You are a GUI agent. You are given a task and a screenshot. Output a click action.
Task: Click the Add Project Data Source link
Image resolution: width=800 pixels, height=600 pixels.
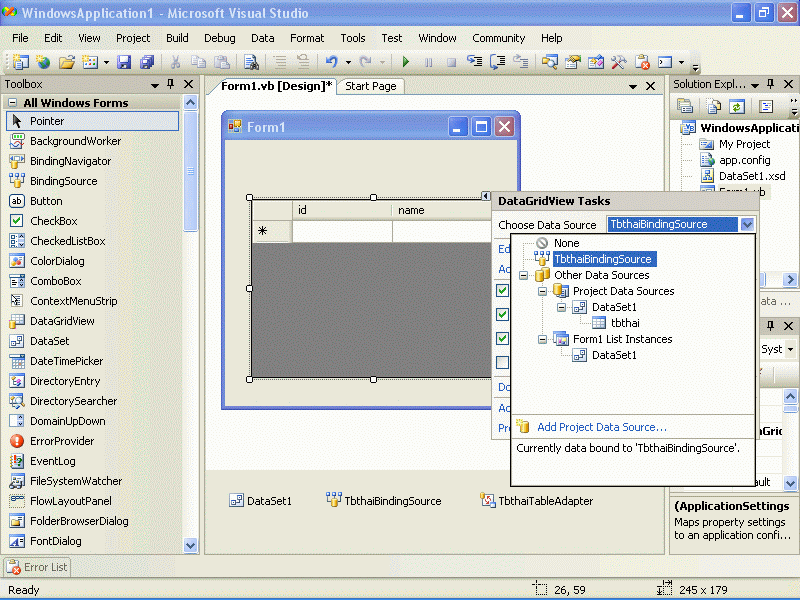click(602, 427)
